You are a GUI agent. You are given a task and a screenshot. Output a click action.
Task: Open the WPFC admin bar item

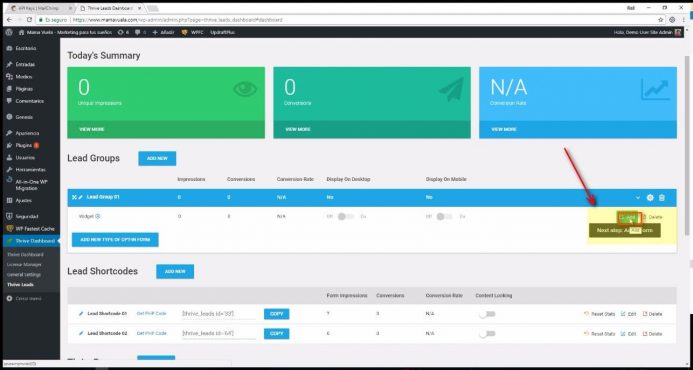[x=192, y=32]
